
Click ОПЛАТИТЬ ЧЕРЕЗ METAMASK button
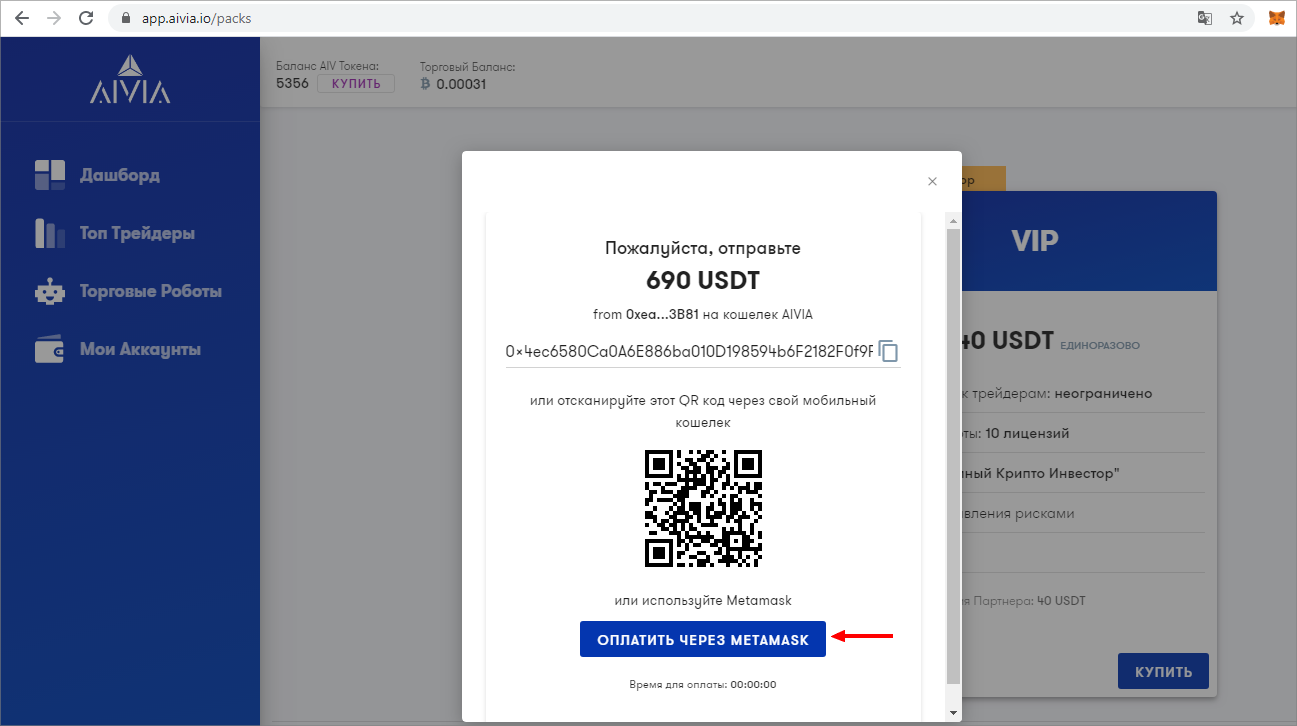pyautogui.click(x=703, y=639)
